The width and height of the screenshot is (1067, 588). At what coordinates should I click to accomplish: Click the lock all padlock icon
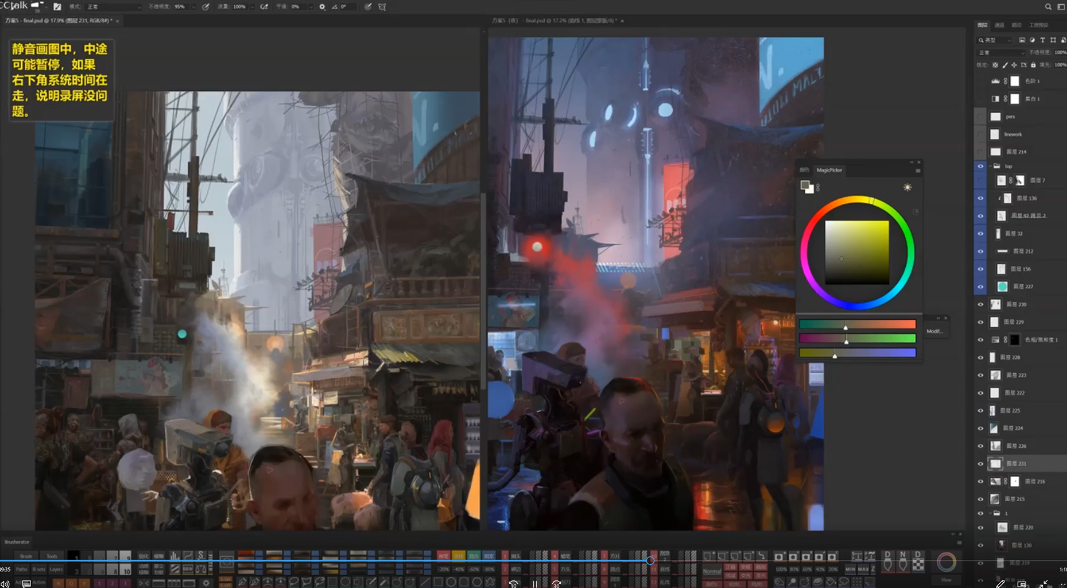[1033, 65]
